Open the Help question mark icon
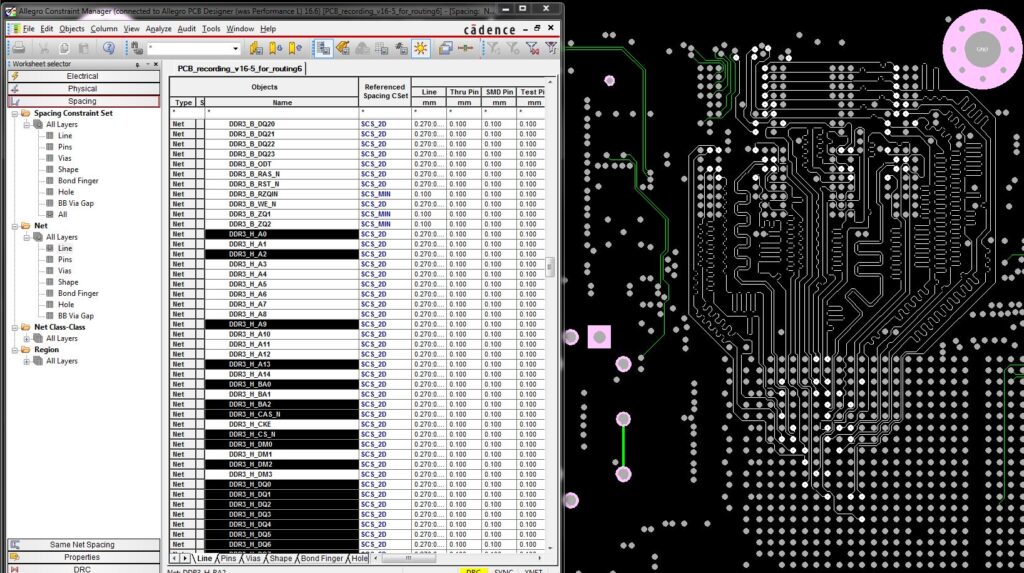This screenshot has width=1024, height=573. pyautogui.click(x=109, y=48)
